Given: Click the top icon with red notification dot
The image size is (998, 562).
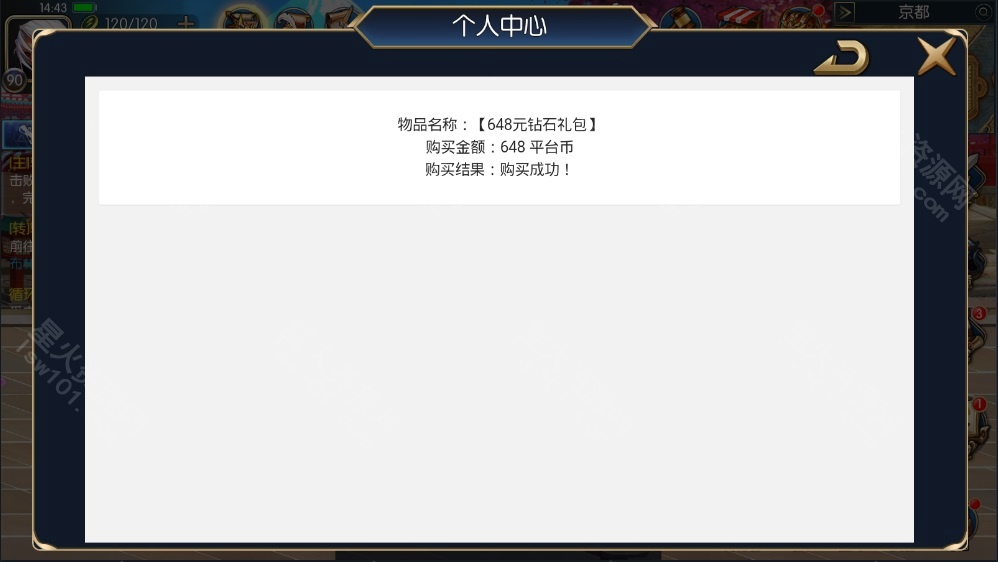Looking at the screenshot, I should 802,18.
